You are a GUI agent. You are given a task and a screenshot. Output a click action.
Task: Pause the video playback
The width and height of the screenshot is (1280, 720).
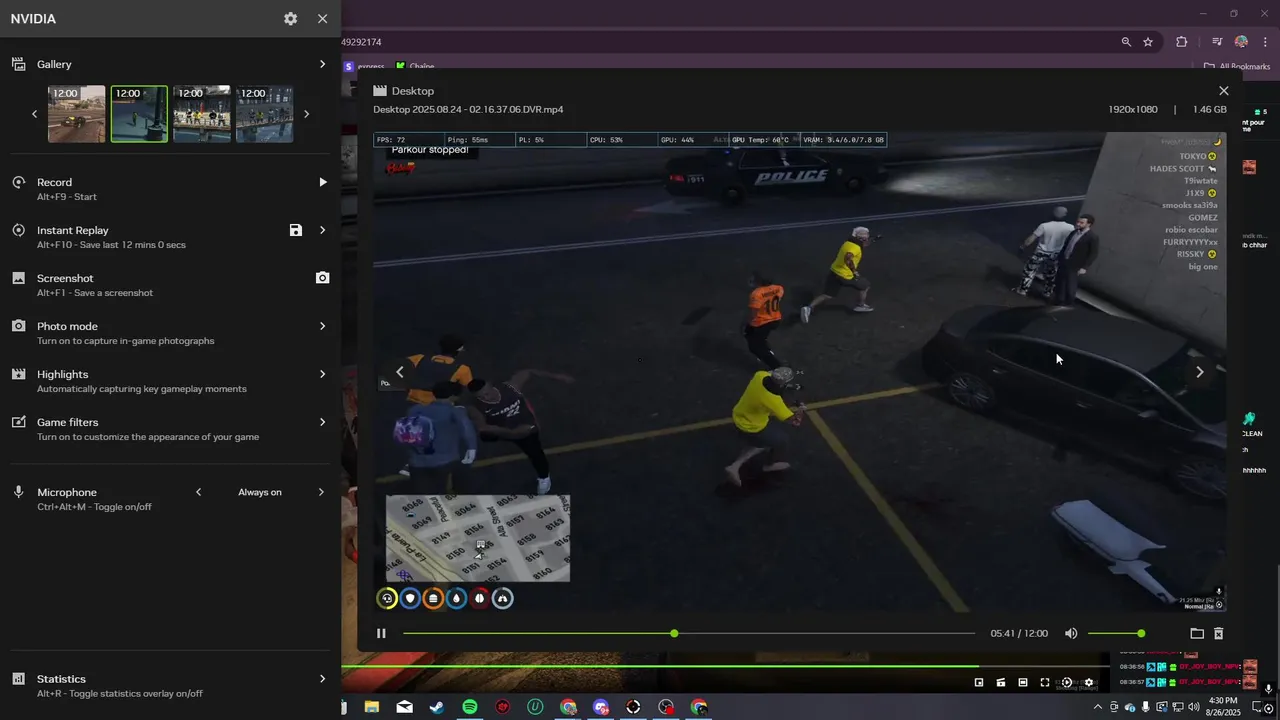point(381,633)
